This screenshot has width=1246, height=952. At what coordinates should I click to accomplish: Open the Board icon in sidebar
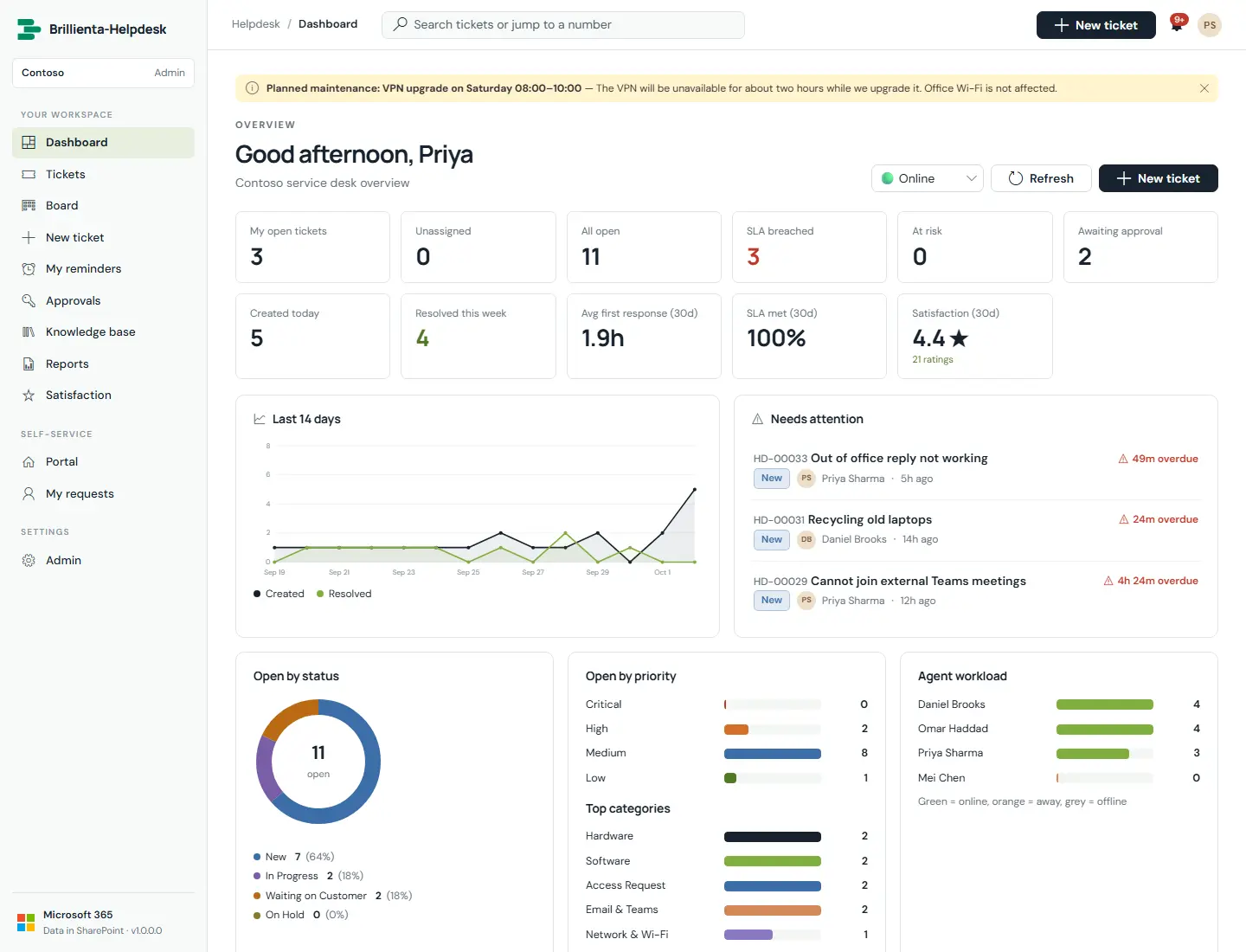coord(29,206)
